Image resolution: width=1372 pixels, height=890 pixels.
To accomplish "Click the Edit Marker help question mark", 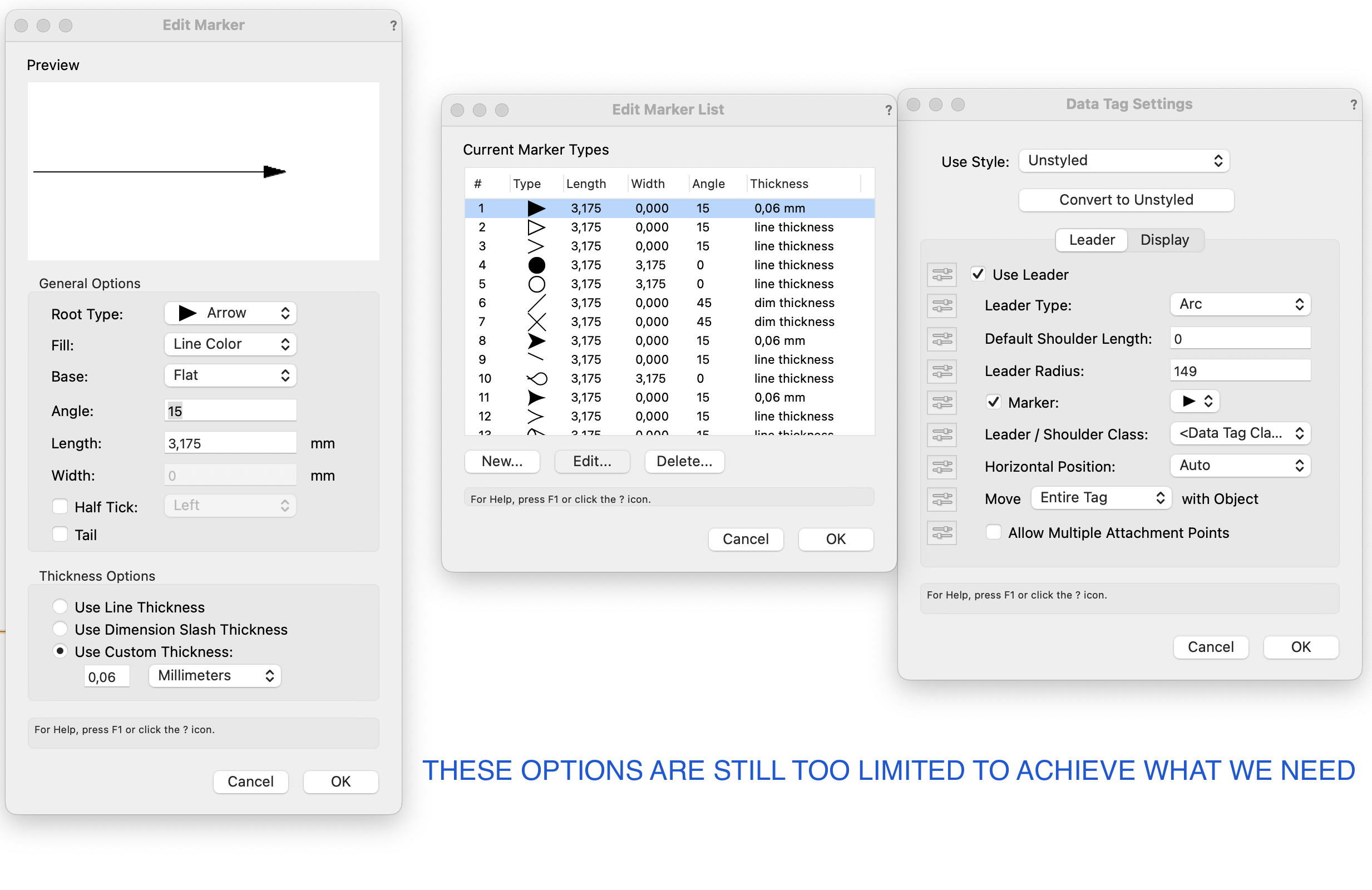I will click(393, 26).
